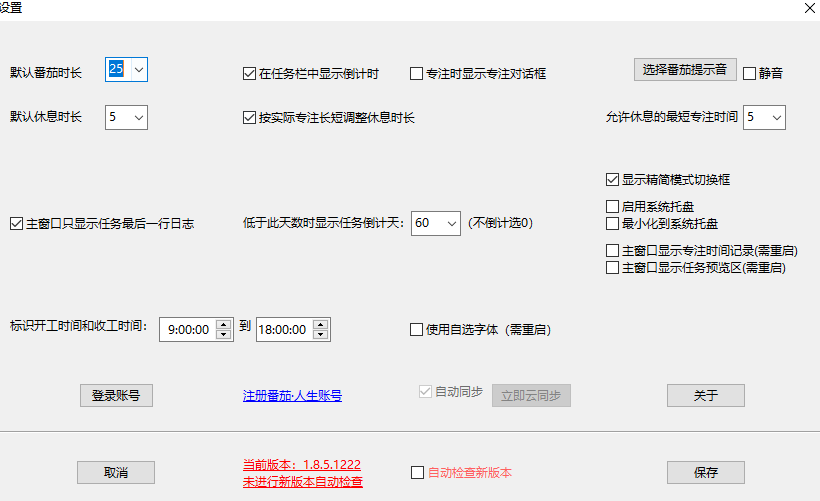Click the 25 value in tomato duration box
Screen dimensions: 820x501
click(116, 69)
